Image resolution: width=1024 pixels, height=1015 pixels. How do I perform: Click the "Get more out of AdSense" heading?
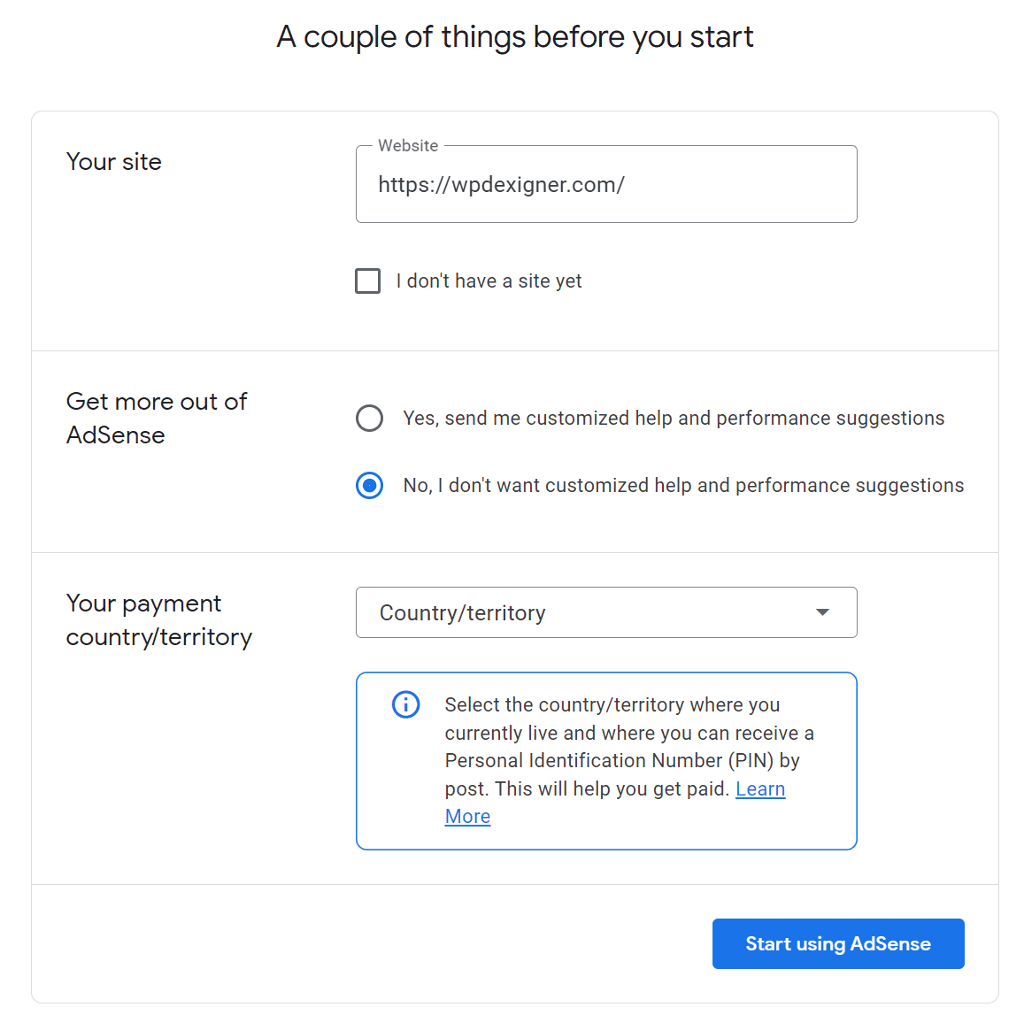[156, 418]
